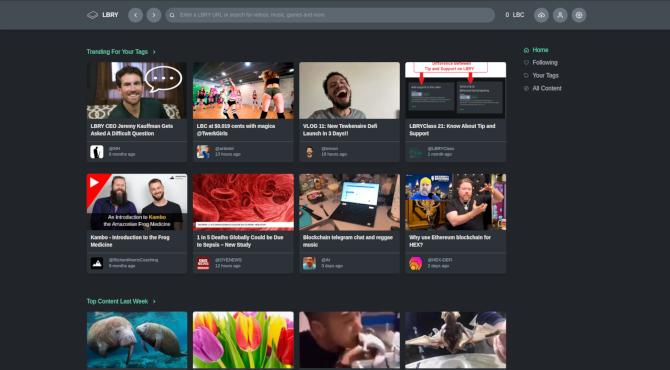Click bat on plate thumbnail
The image size is (670, 370).
[455, 340]
